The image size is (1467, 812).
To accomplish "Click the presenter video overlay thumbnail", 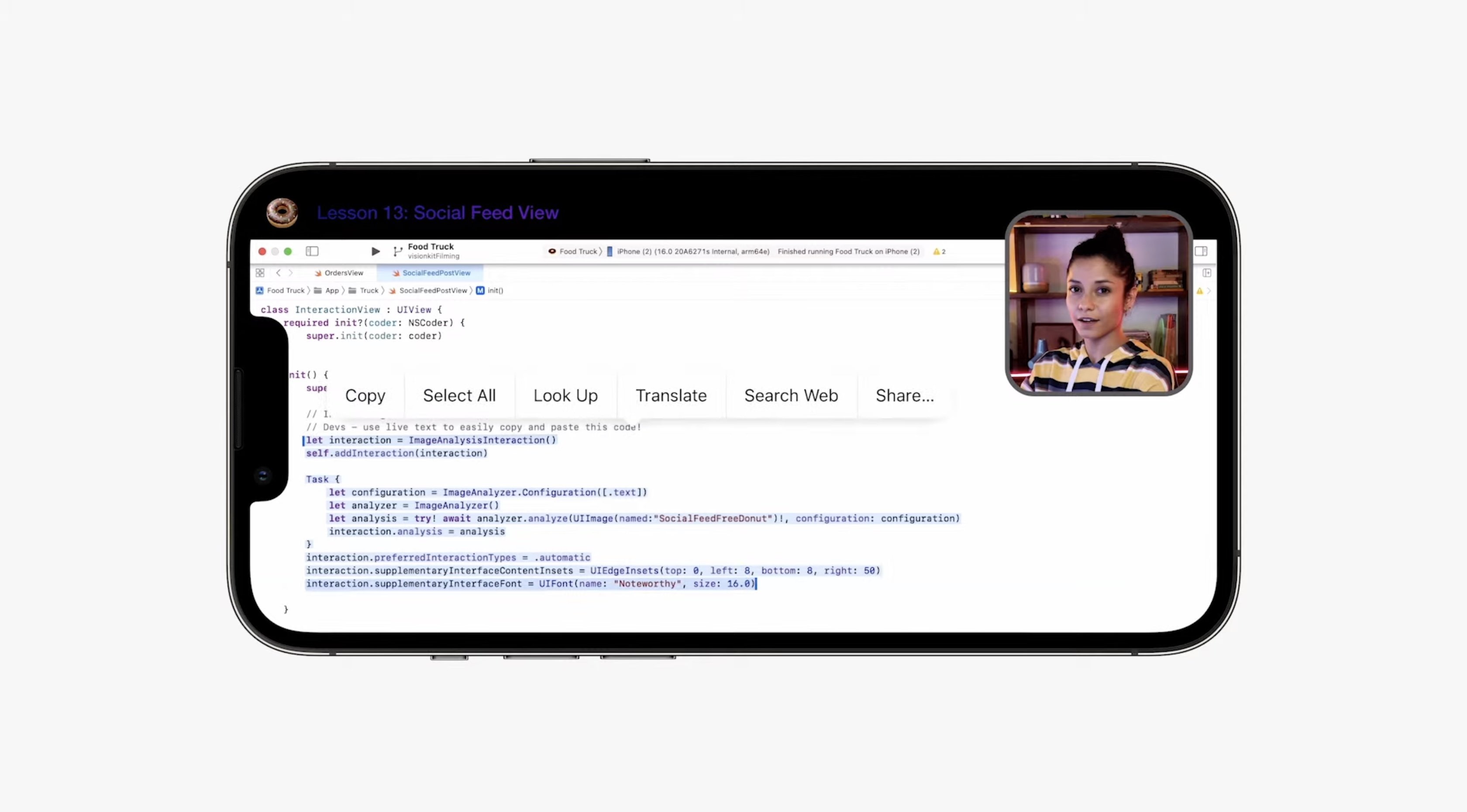I will (x=1098, y=303).
